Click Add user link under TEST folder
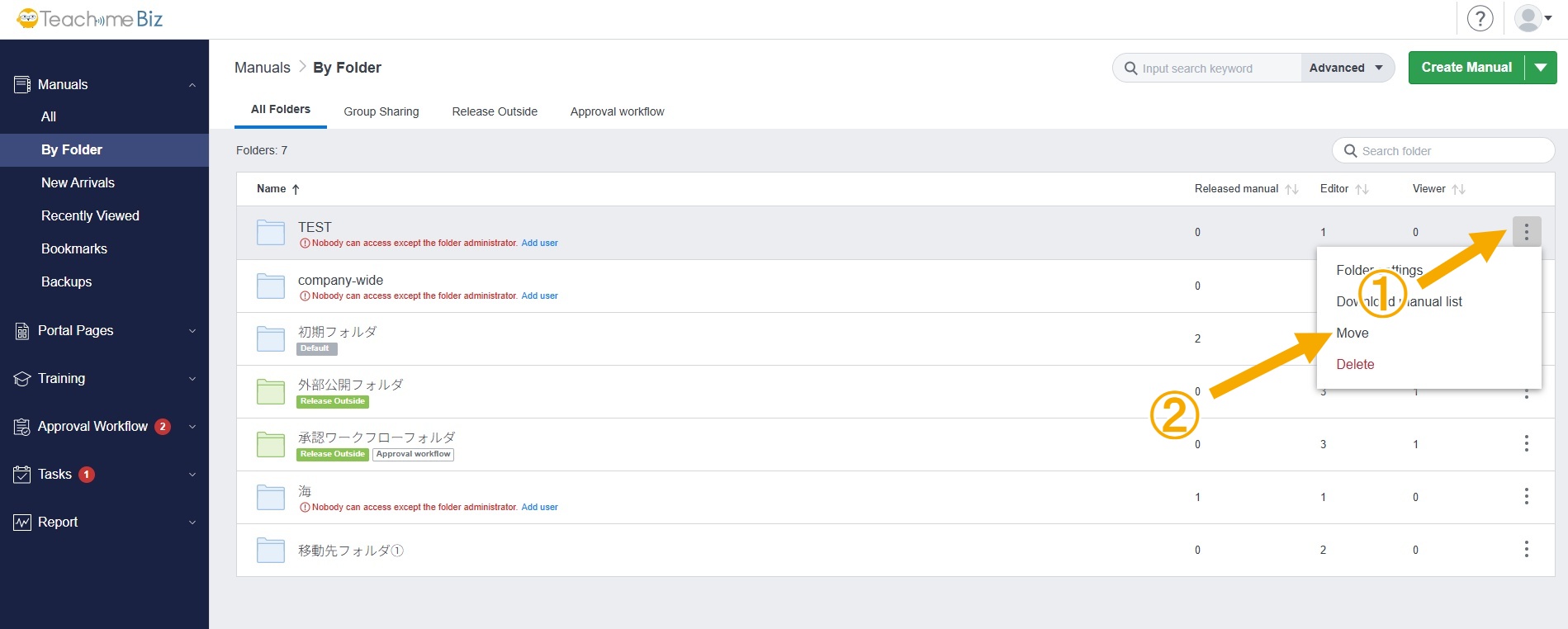This screenshot has height=629, width=1568. click(x=539, y=243)
